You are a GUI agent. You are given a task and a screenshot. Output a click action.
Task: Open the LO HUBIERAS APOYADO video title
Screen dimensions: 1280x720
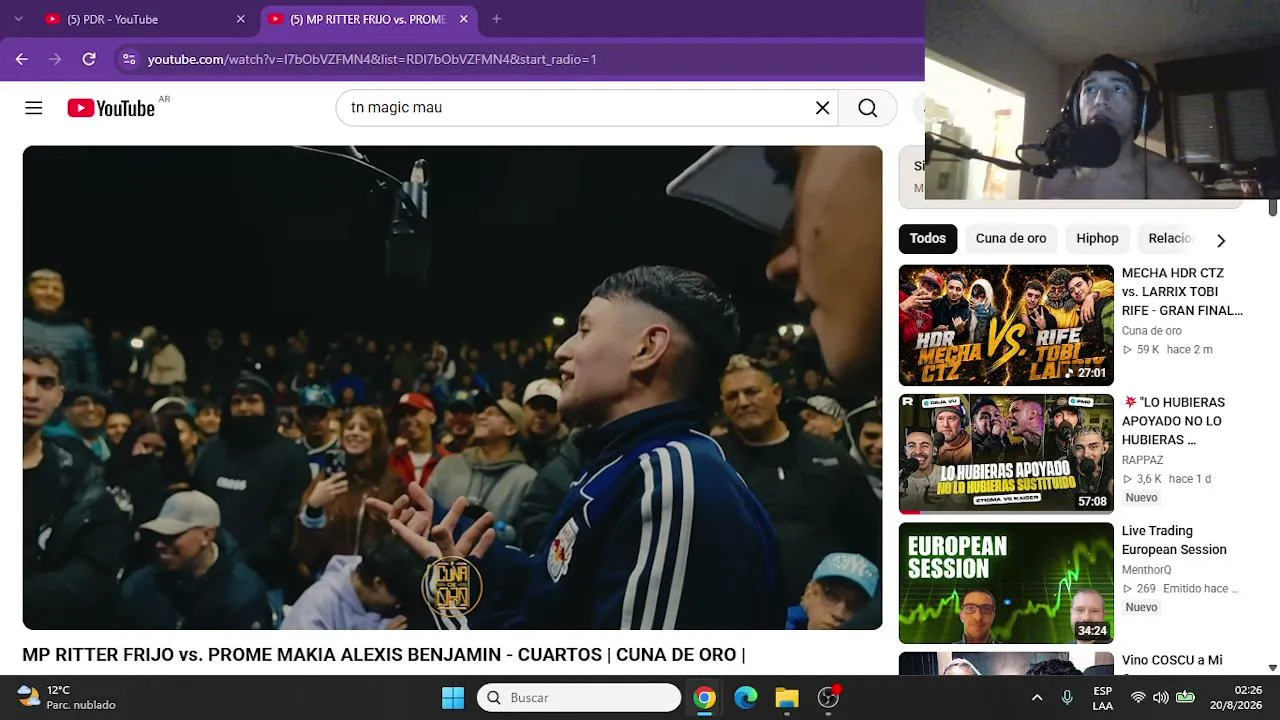(x=1173, y=421)
